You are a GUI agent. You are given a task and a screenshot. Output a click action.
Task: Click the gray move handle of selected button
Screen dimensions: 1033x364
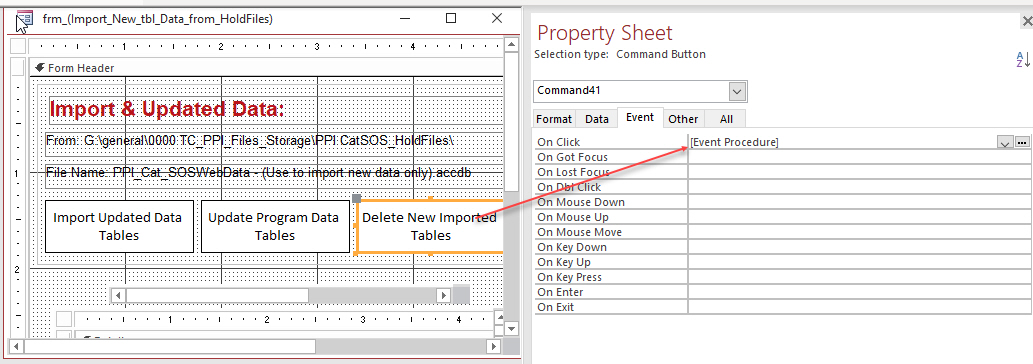click(356, 198)
